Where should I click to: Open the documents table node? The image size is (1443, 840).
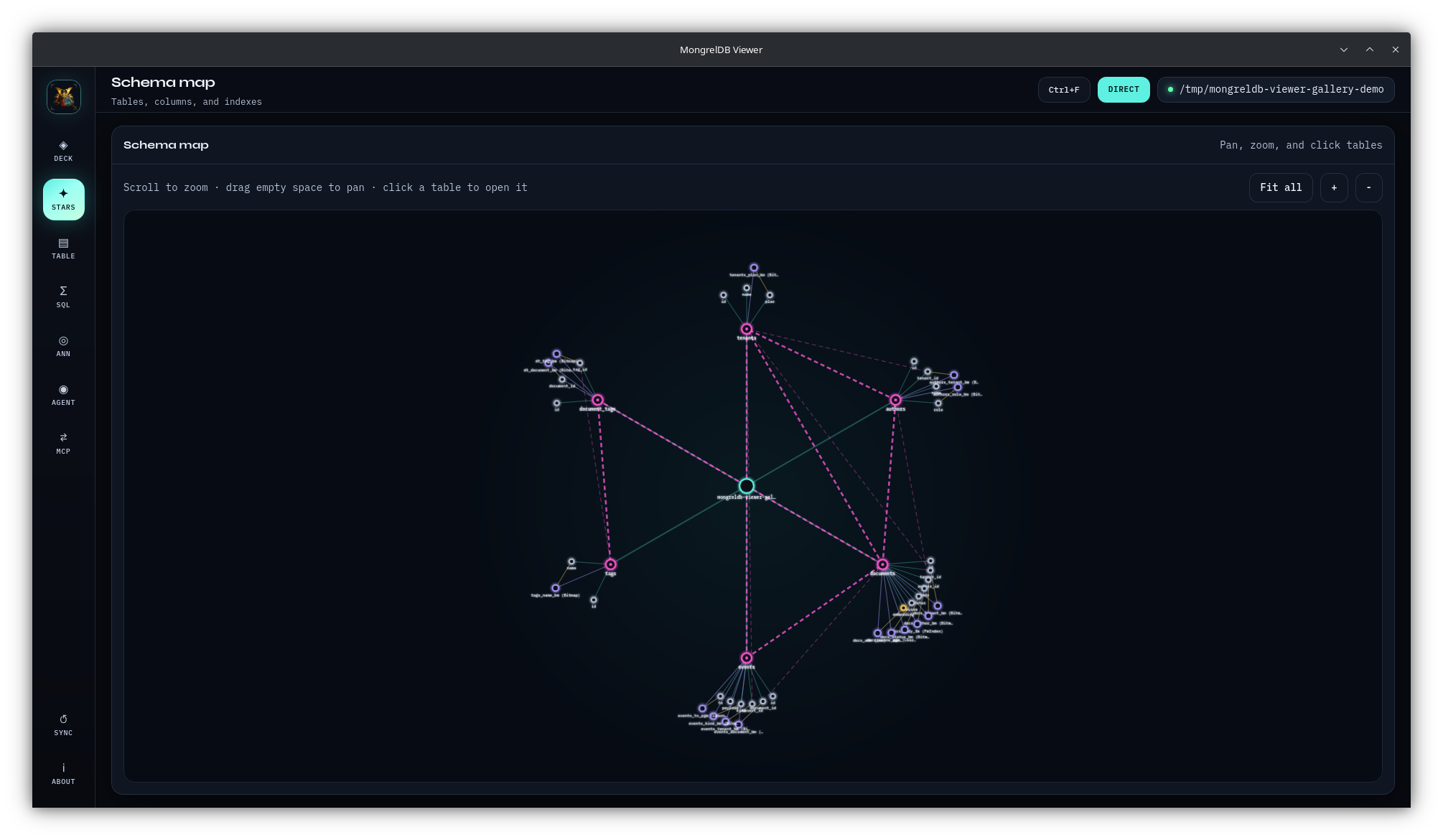click(x=882, y=564)
